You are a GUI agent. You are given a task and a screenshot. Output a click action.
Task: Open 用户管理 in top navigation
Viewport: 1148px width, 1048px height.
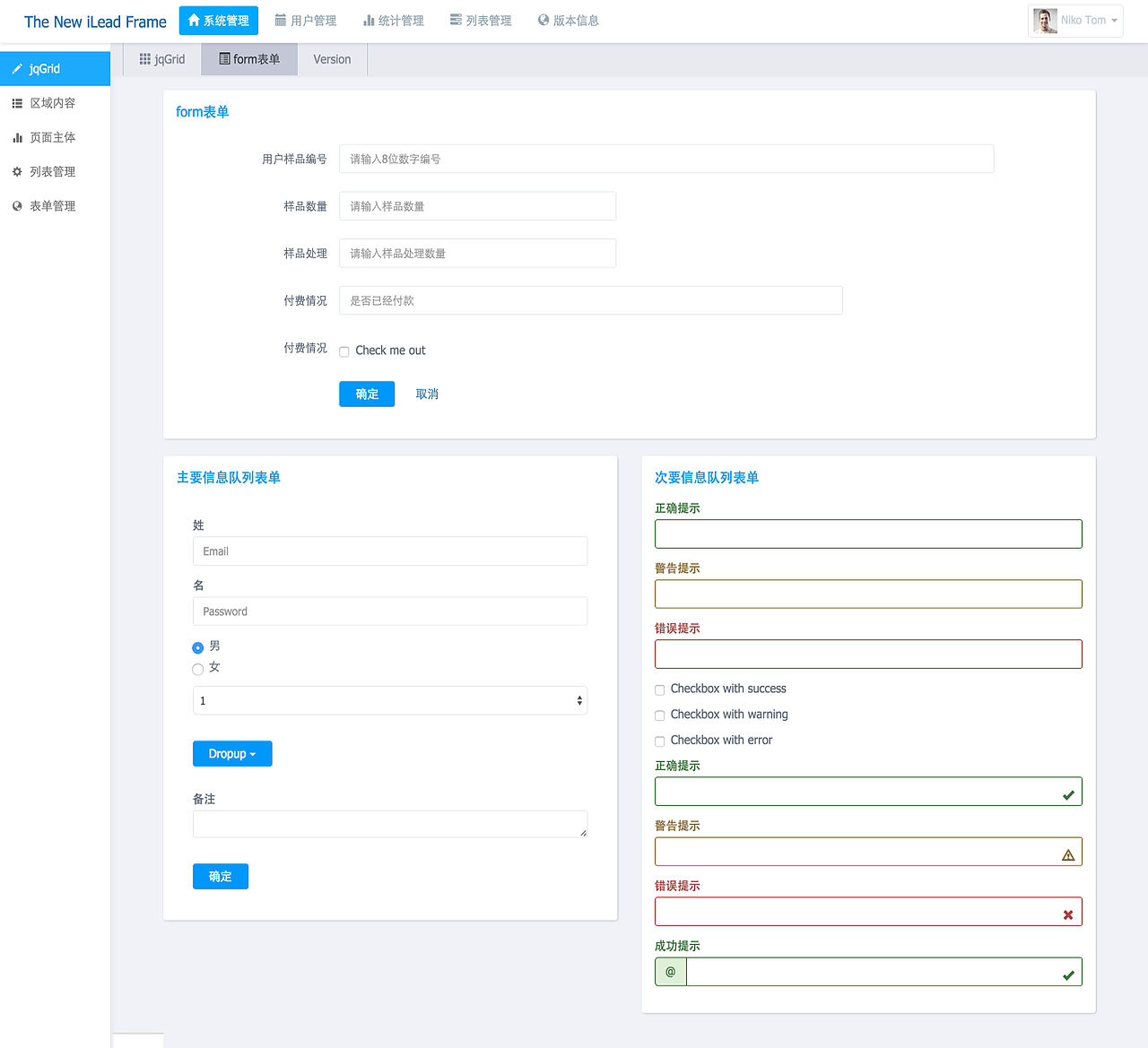point(305,21)
